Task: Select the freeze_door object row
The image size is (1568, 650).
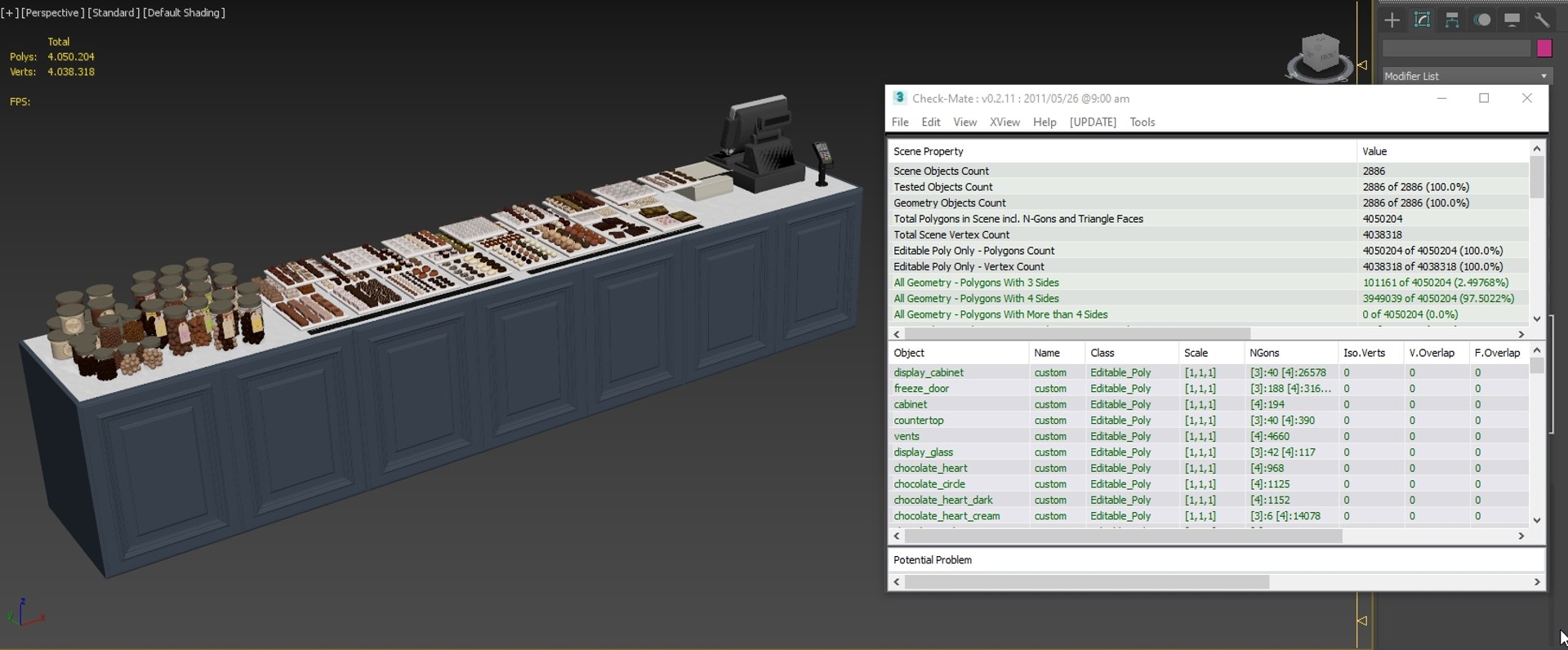Action: tap(1208, 389)
